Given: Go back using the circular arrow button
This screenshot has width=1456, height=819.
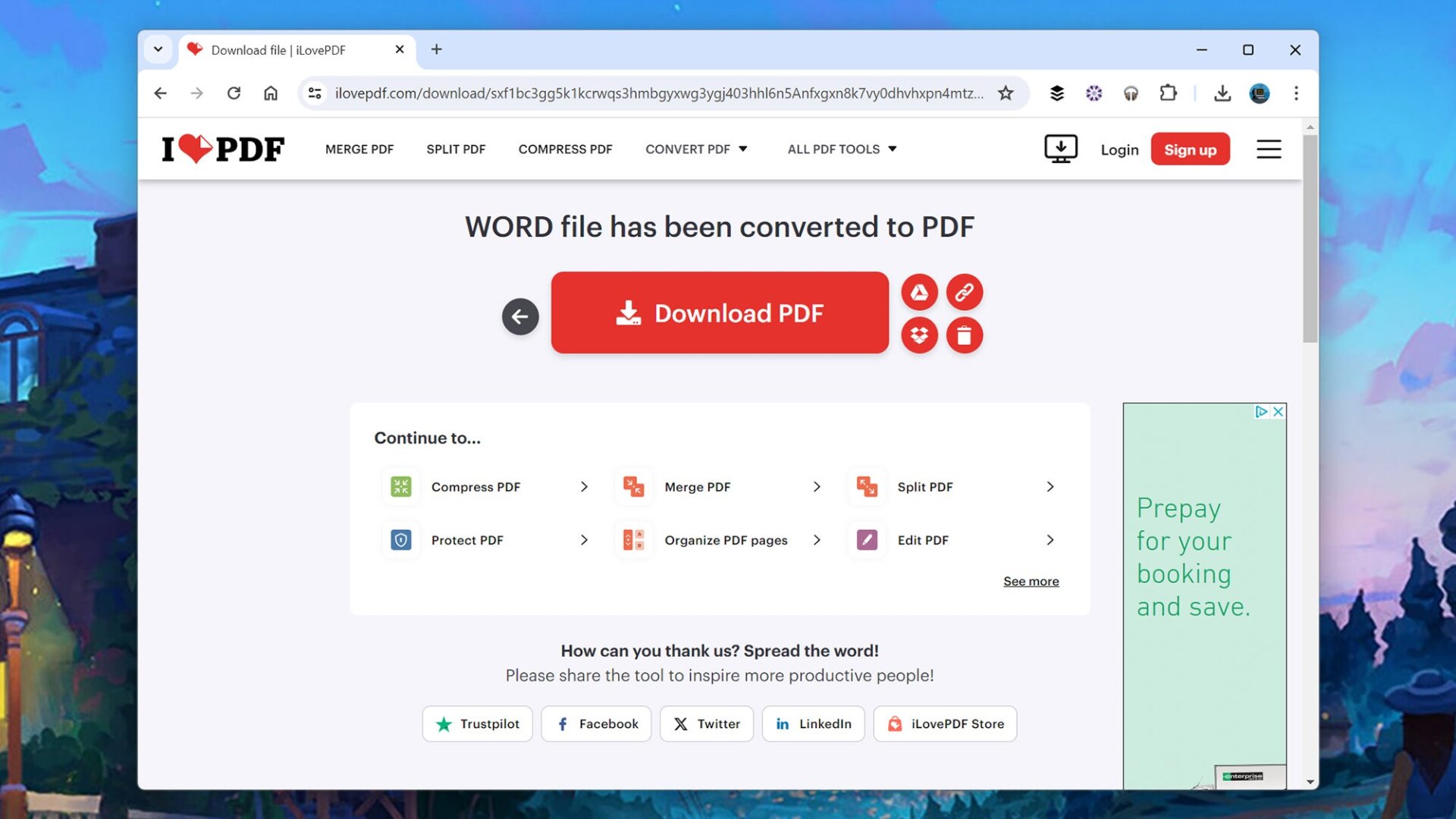Looking at the screenshot, I should tap(520, 316).
